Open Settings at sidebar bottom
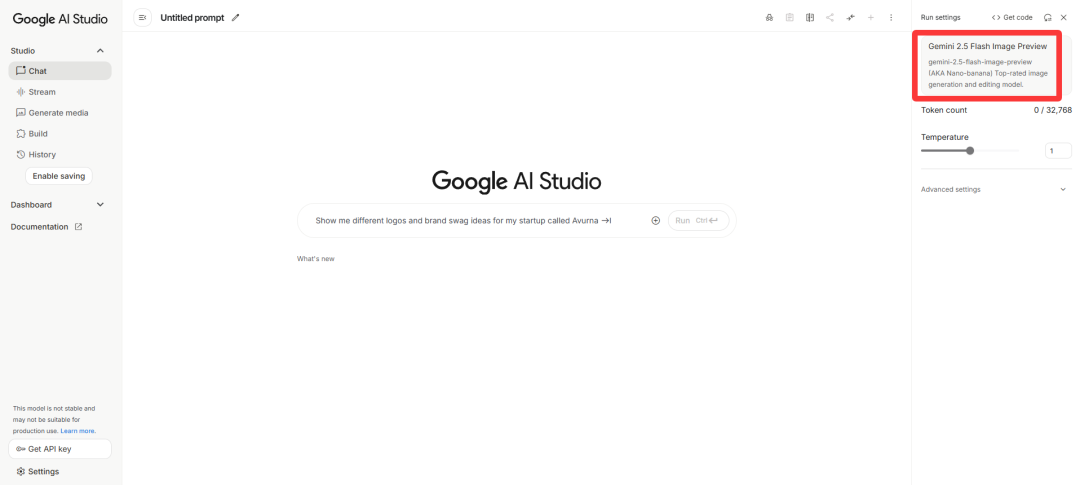The height and width of the screenshot is (485, 1080). coord(38,471)
